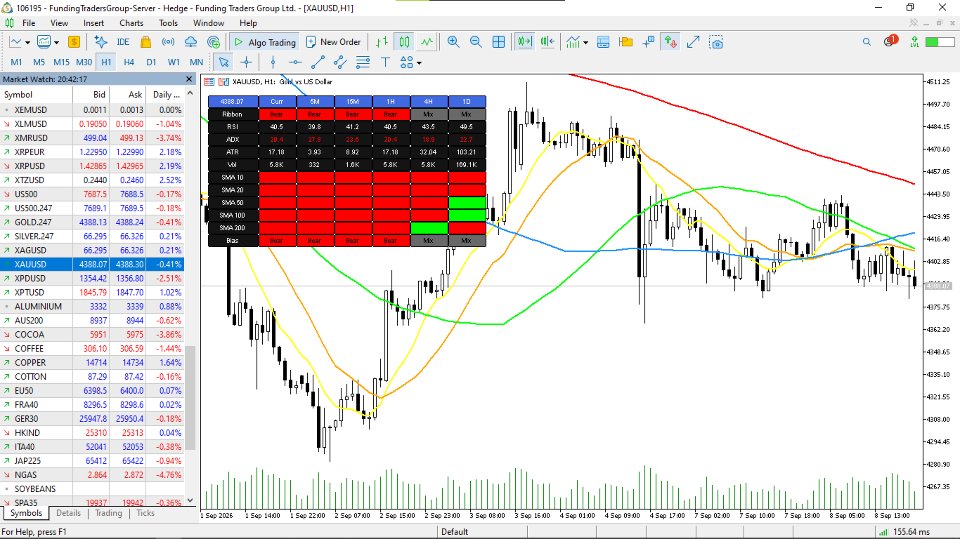Toggle Algo Trading on or off

(264, 42)
